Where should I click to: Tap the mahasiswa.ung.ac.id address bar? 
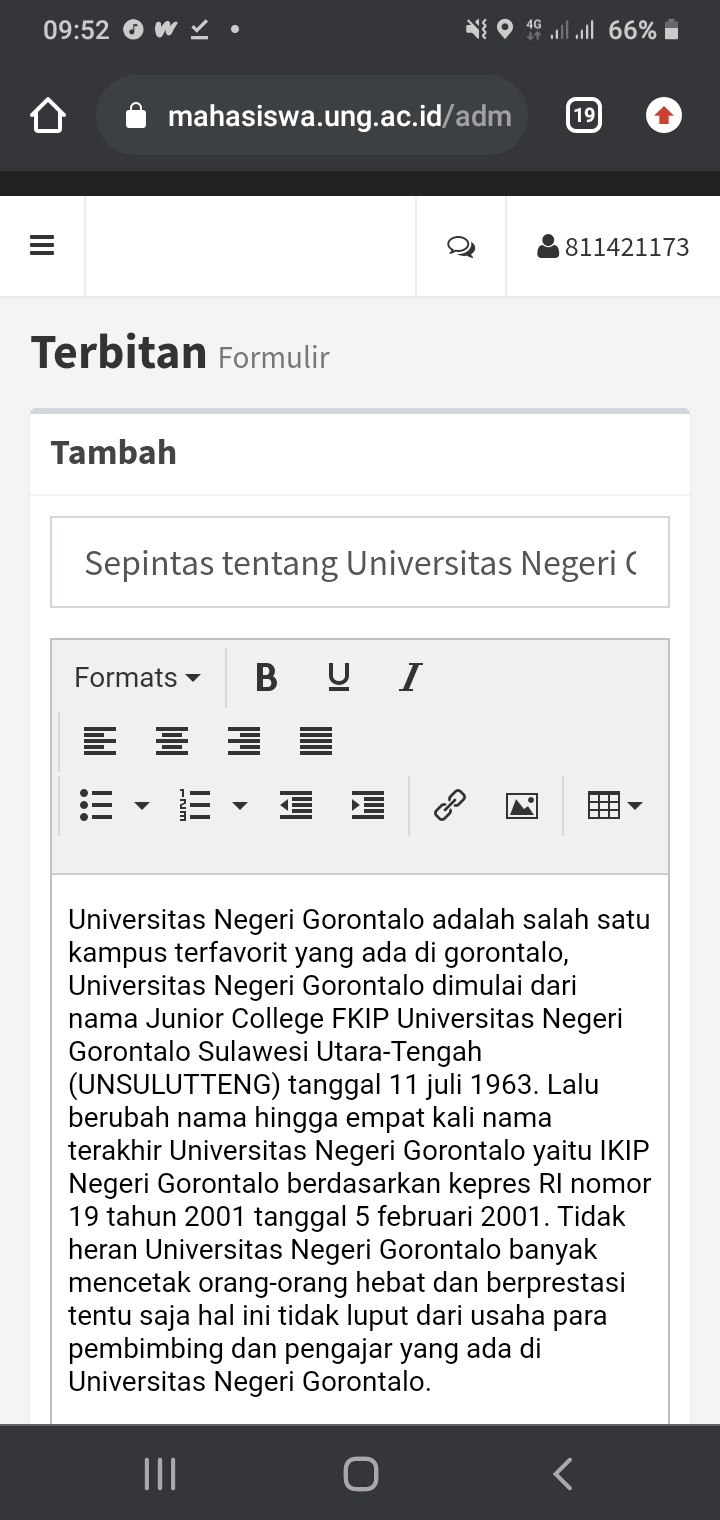(x=312, y=116)
